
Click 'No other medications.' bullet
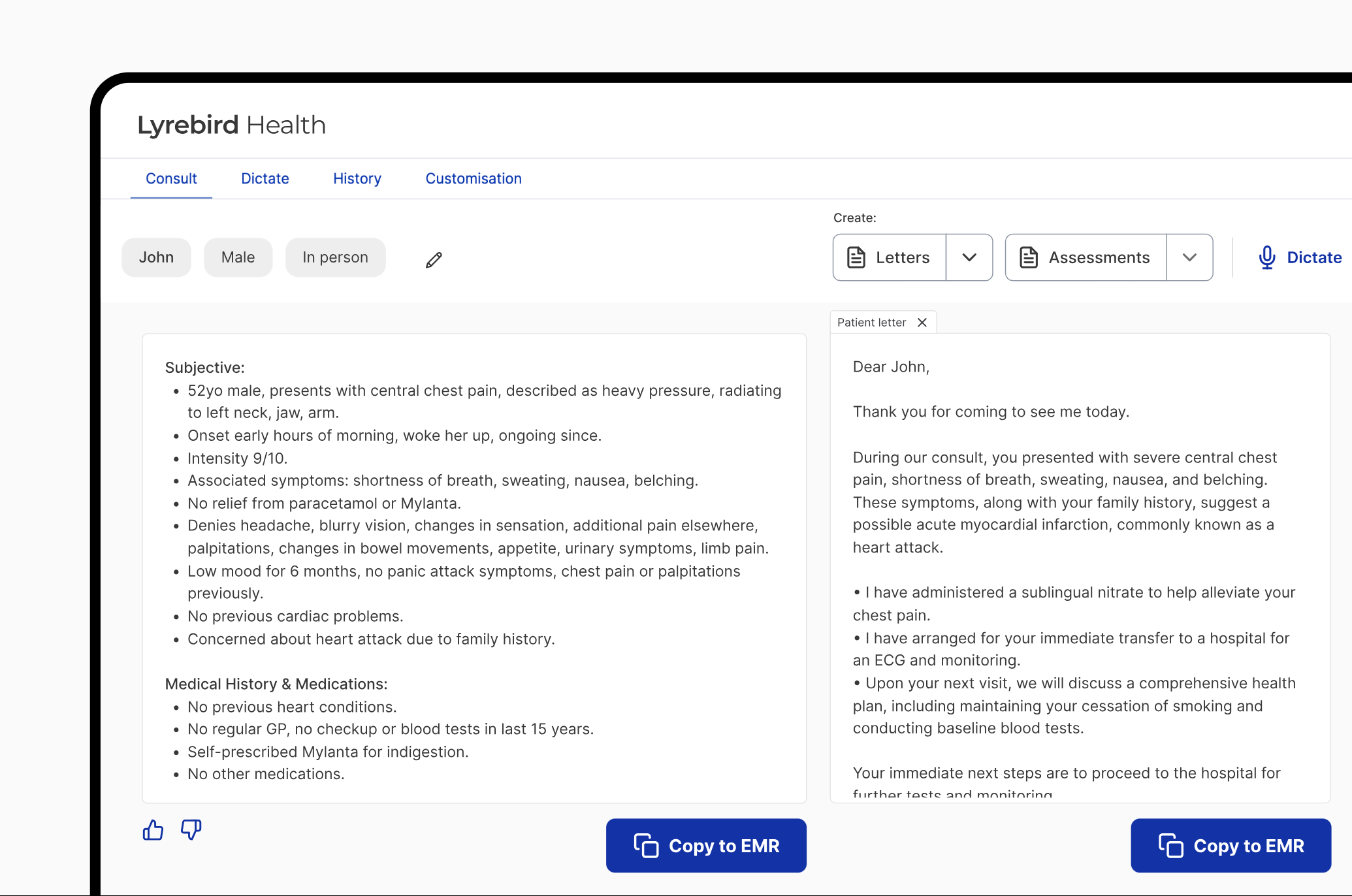point(266,774)
